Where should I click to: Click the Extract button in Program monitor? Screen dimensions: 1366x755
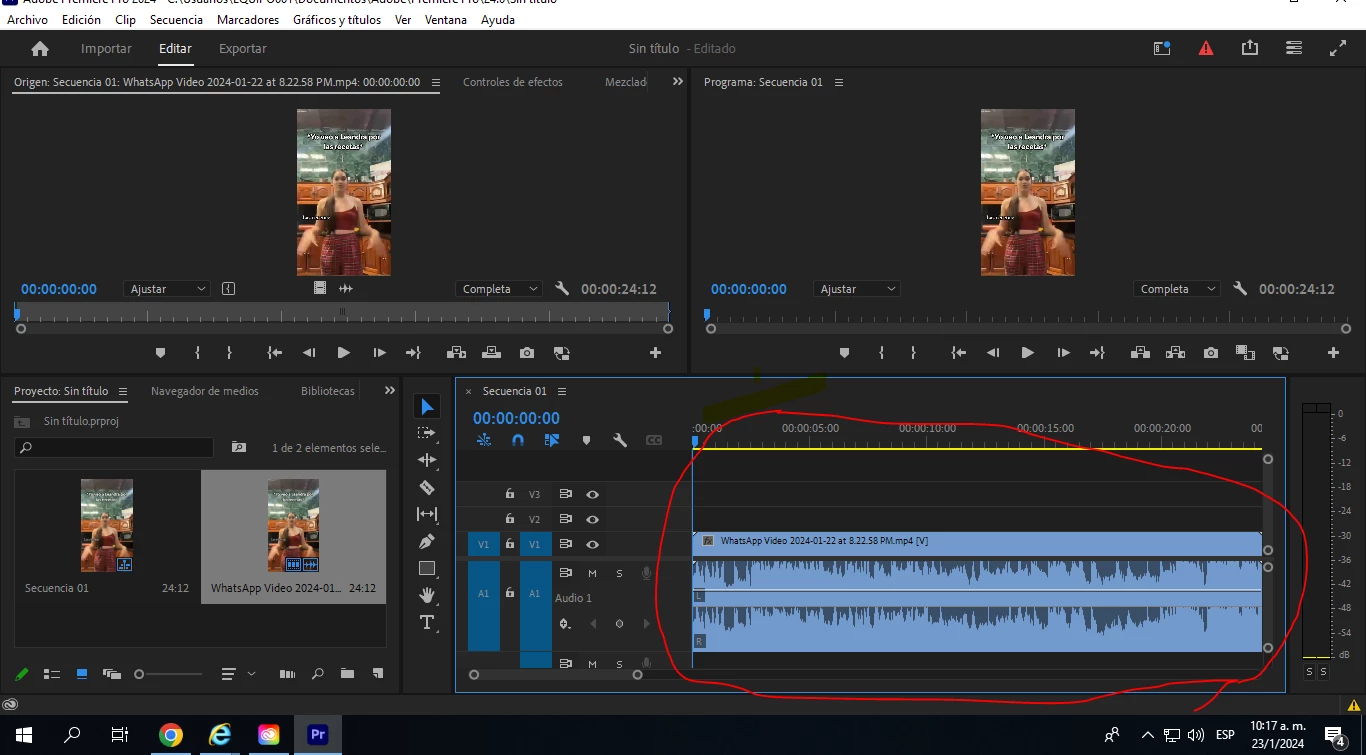pyautogui.click(x=1175, y=353)
